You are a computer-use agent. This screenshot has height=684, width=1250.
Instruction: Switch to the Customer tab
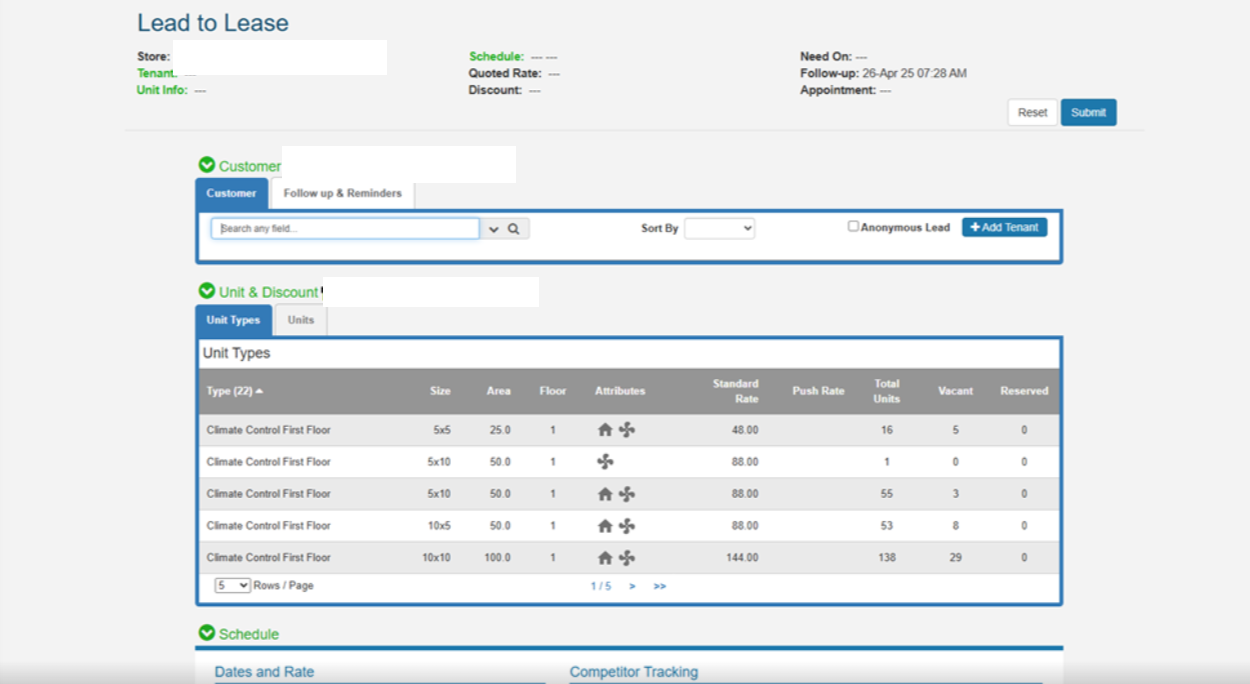click(231, 193)
